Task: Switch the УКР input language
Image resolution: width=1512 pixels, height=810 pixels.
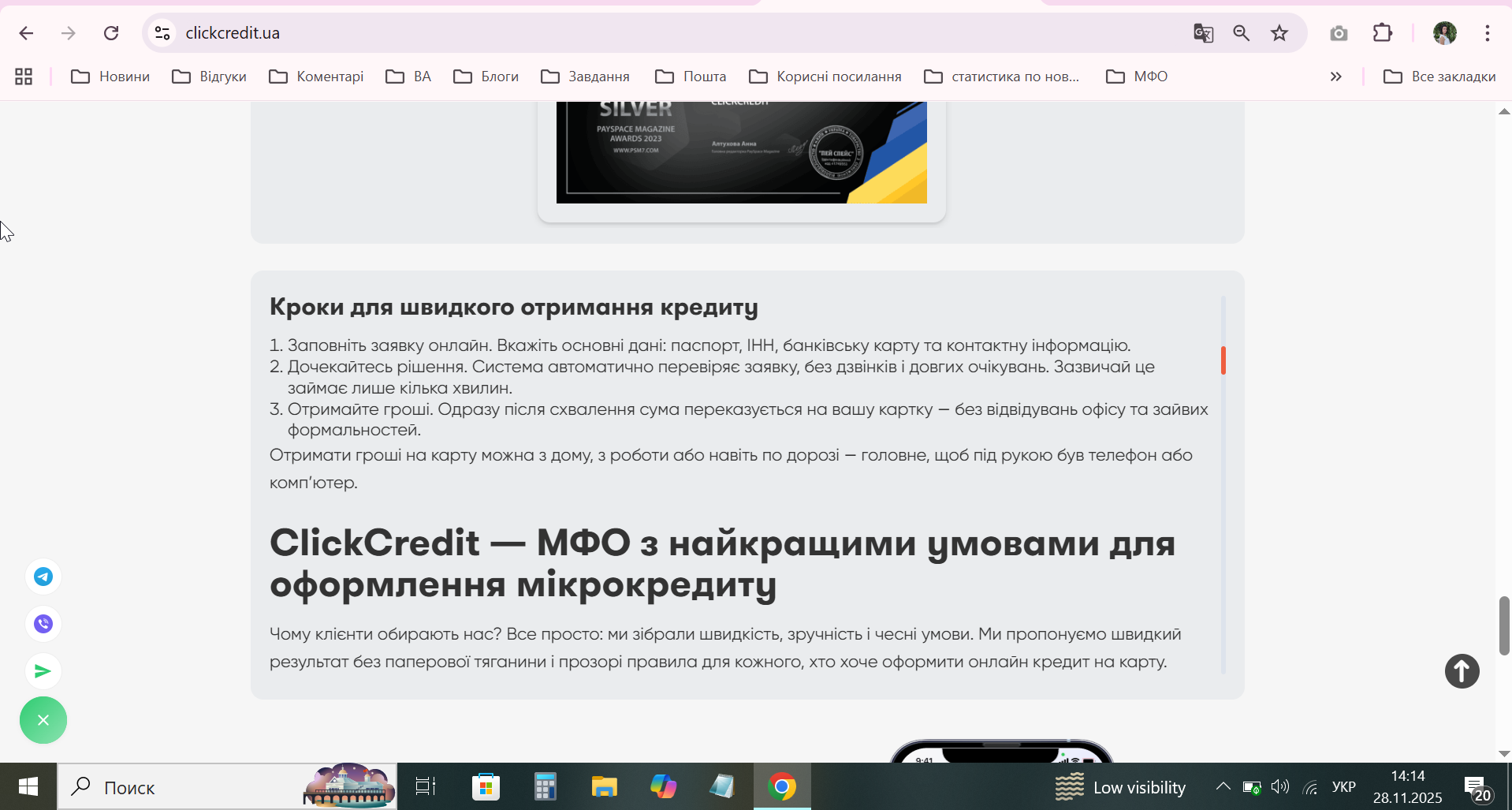Action: (x=1344, y=787)
